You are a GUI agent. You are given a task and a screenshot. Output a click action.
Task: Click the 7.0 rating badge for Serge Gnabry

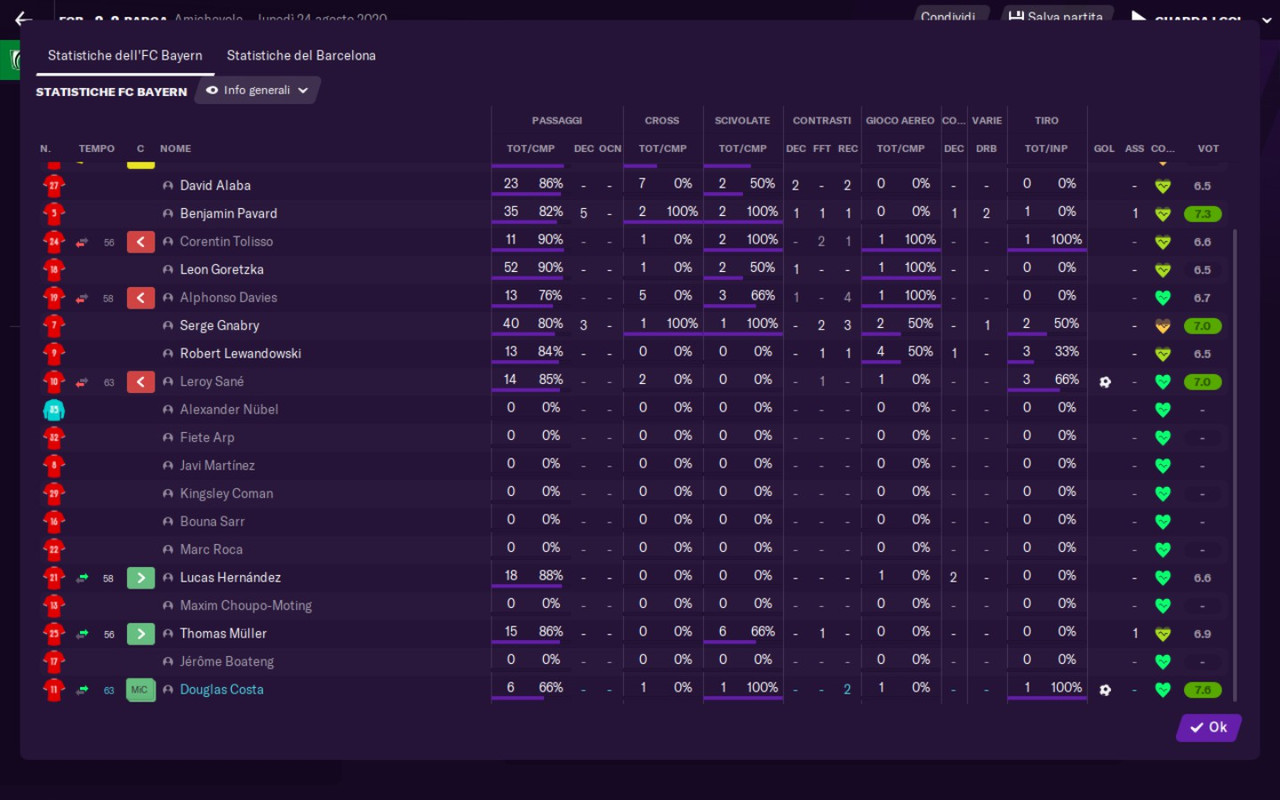coord(1202,326)
